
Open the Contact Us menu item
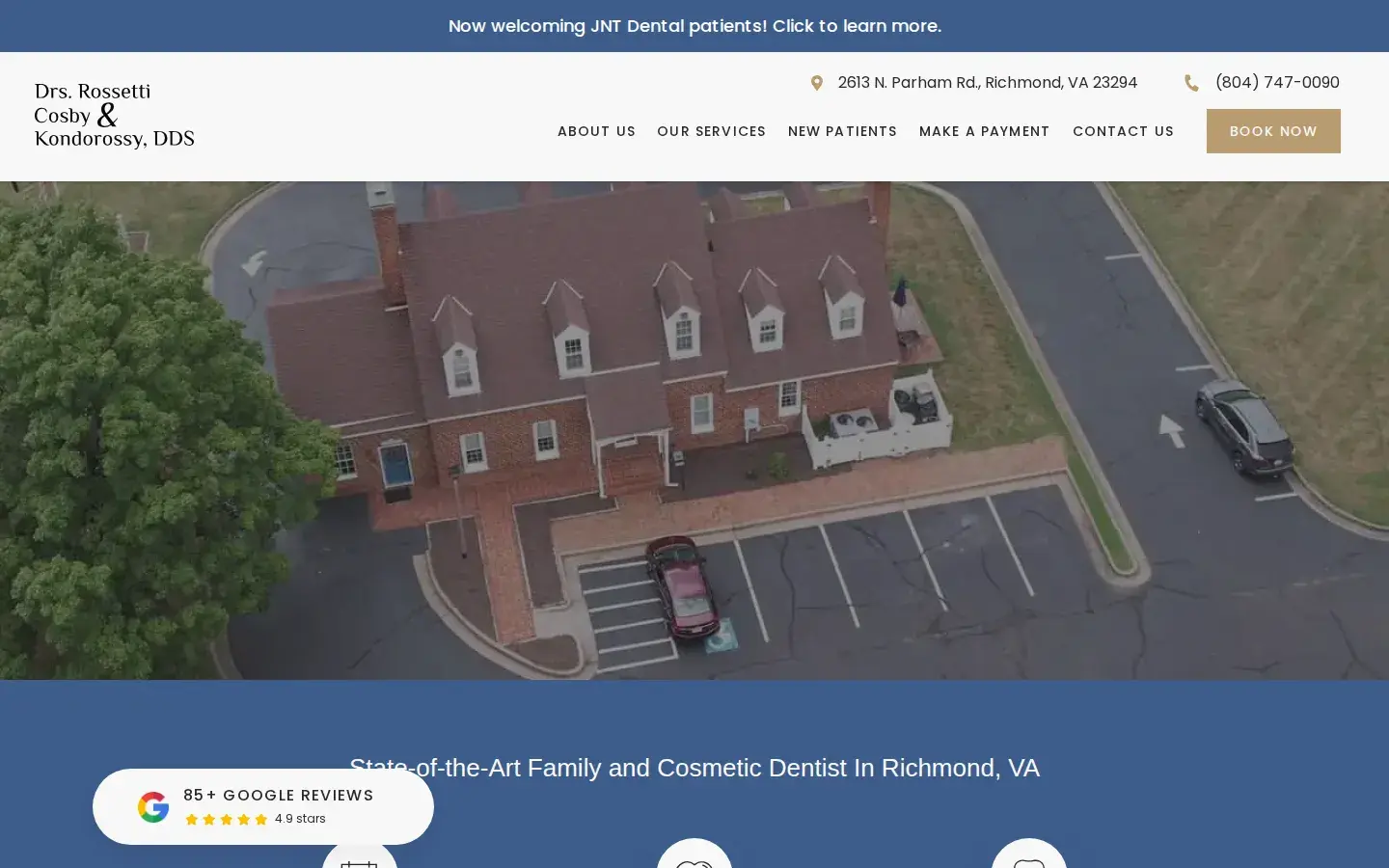point(1123,131)
